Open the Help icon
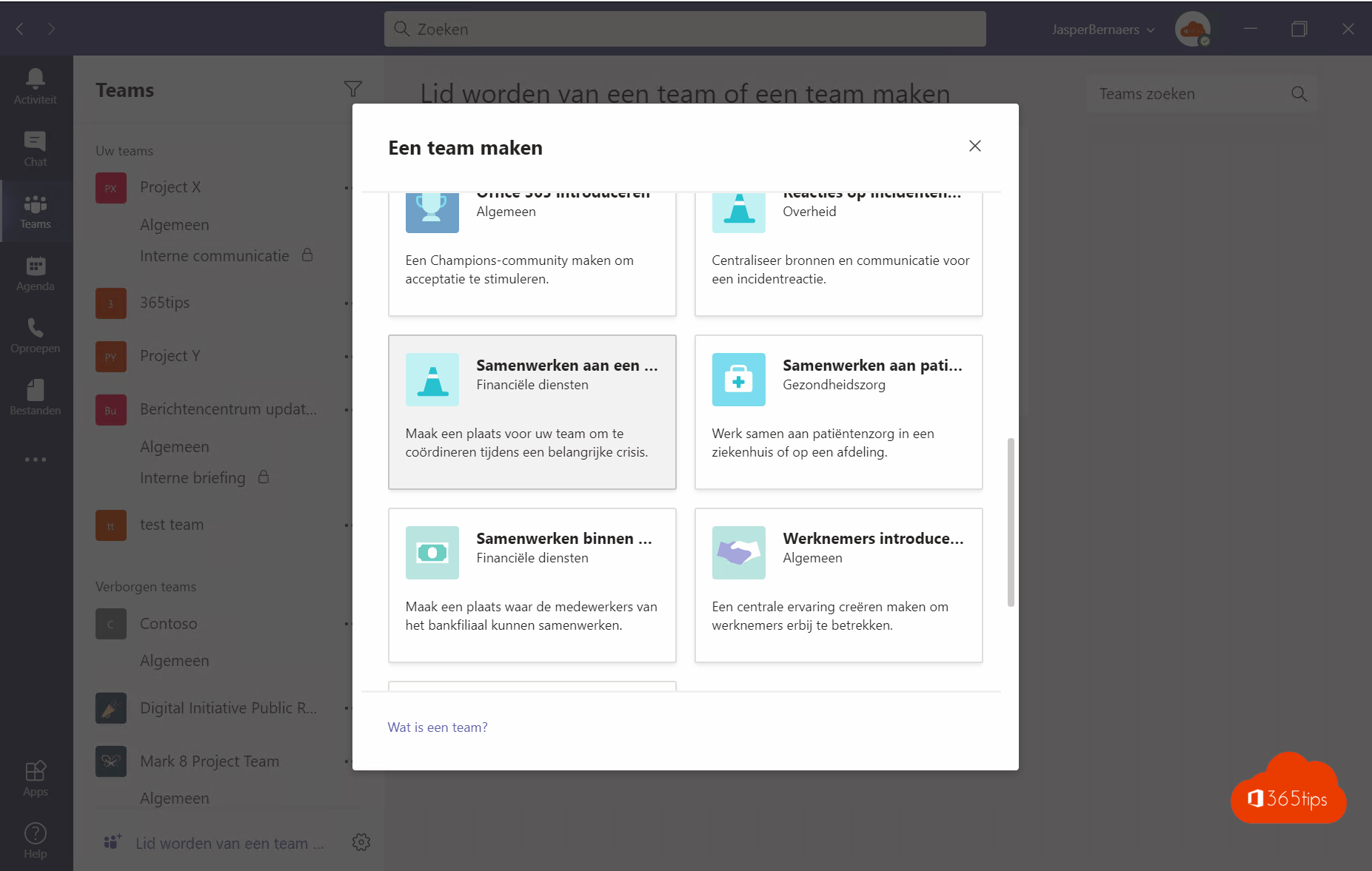1372x871 pixels. [35, 840]
